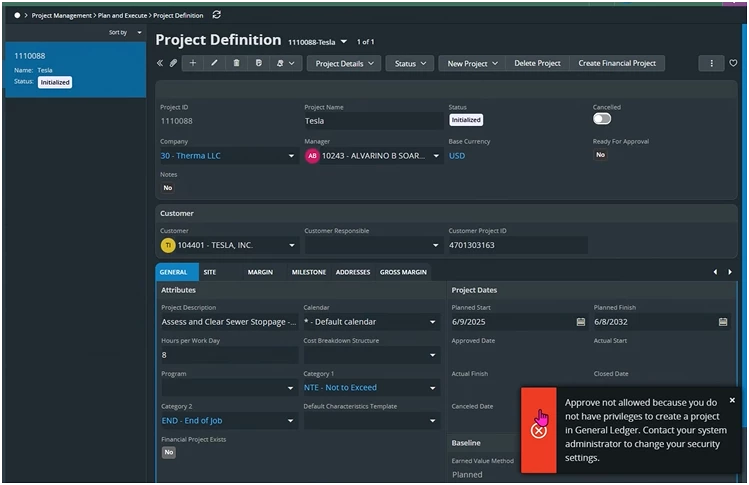Click the refresh icon beside the breadcrumb
Viewport: 749px width, 485px height.
click(217, 15)
